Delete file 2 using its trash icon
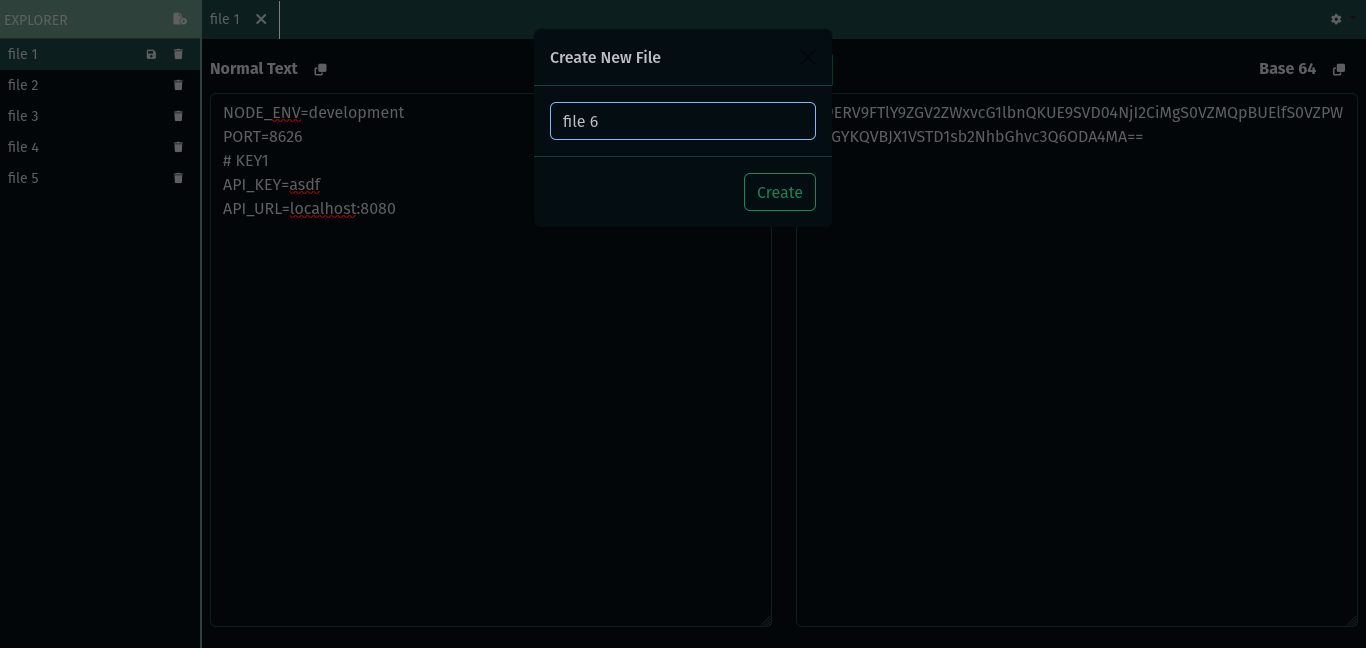 pos(179,85)
